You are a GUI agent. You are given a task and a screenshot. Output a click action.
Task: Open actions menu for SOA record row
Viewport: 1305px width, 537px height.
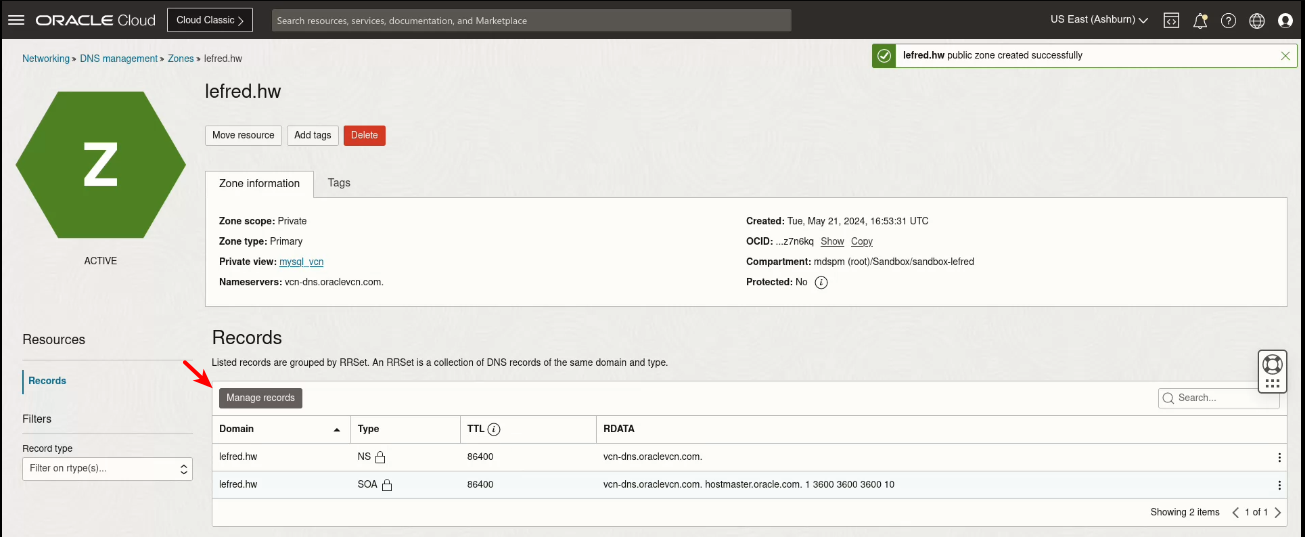1279,485
